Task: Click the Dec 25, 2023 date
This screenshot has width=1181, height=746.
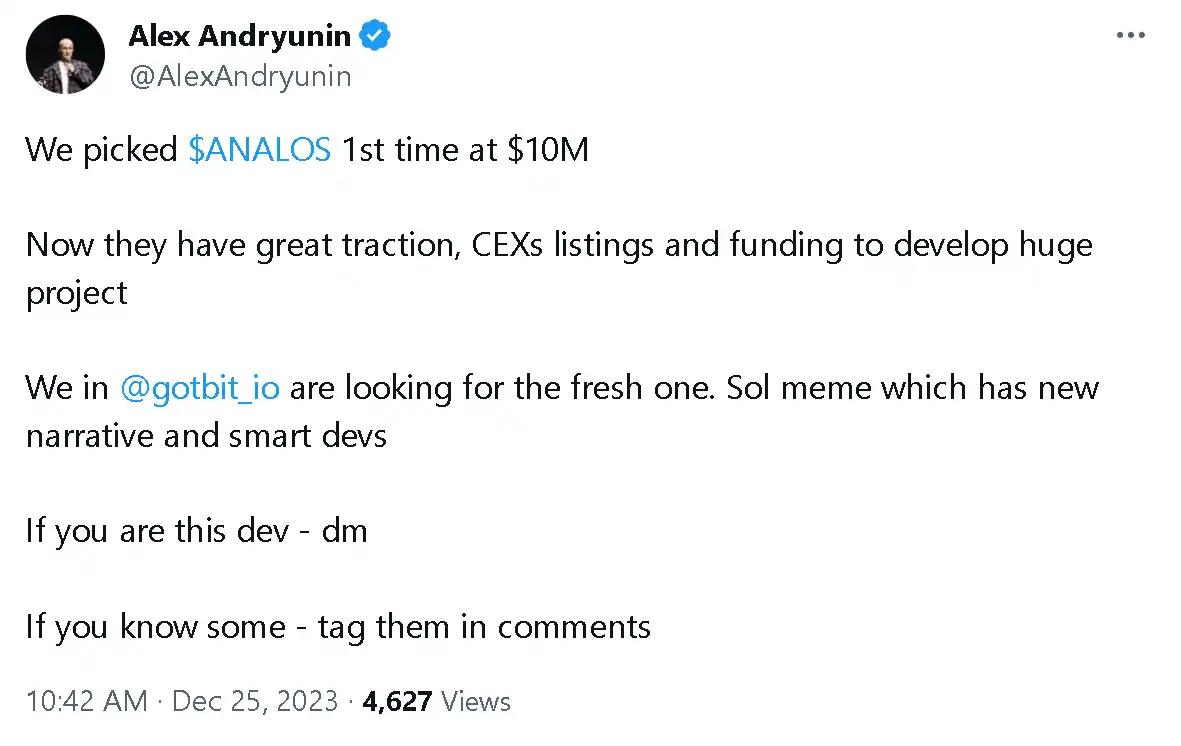Action: [x=255, y=701]
